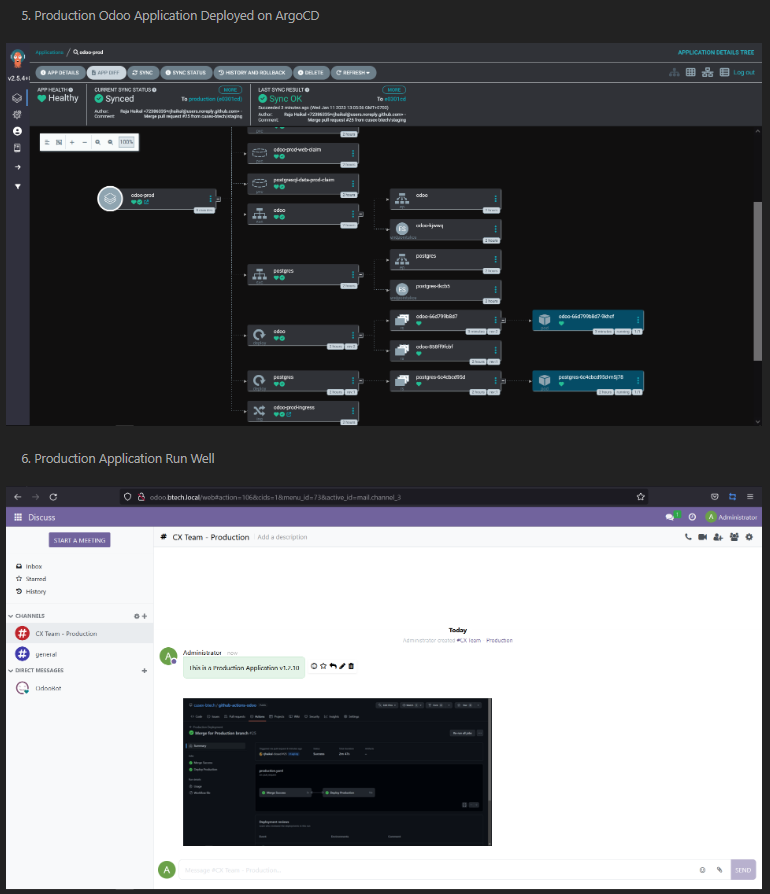Open channel settings gear icon

(x=749, y=537)
